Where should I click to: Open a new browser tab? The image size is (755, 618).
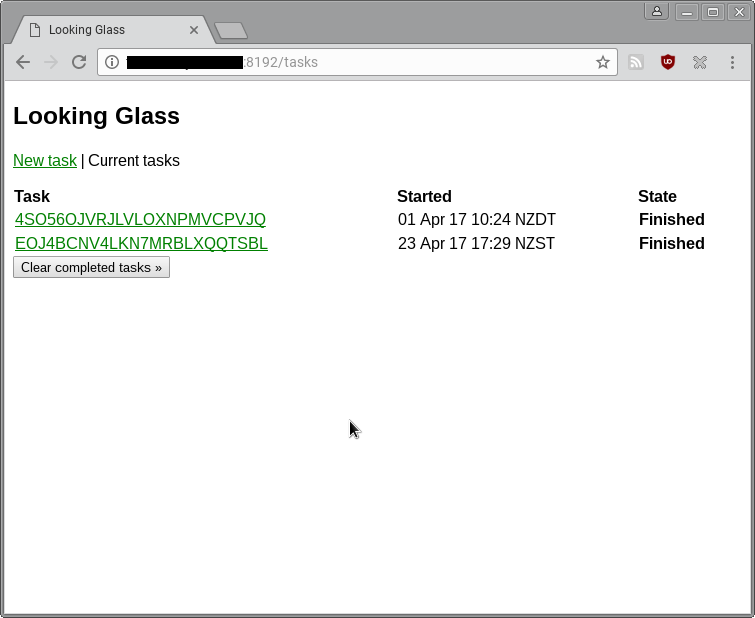point(231,30)
